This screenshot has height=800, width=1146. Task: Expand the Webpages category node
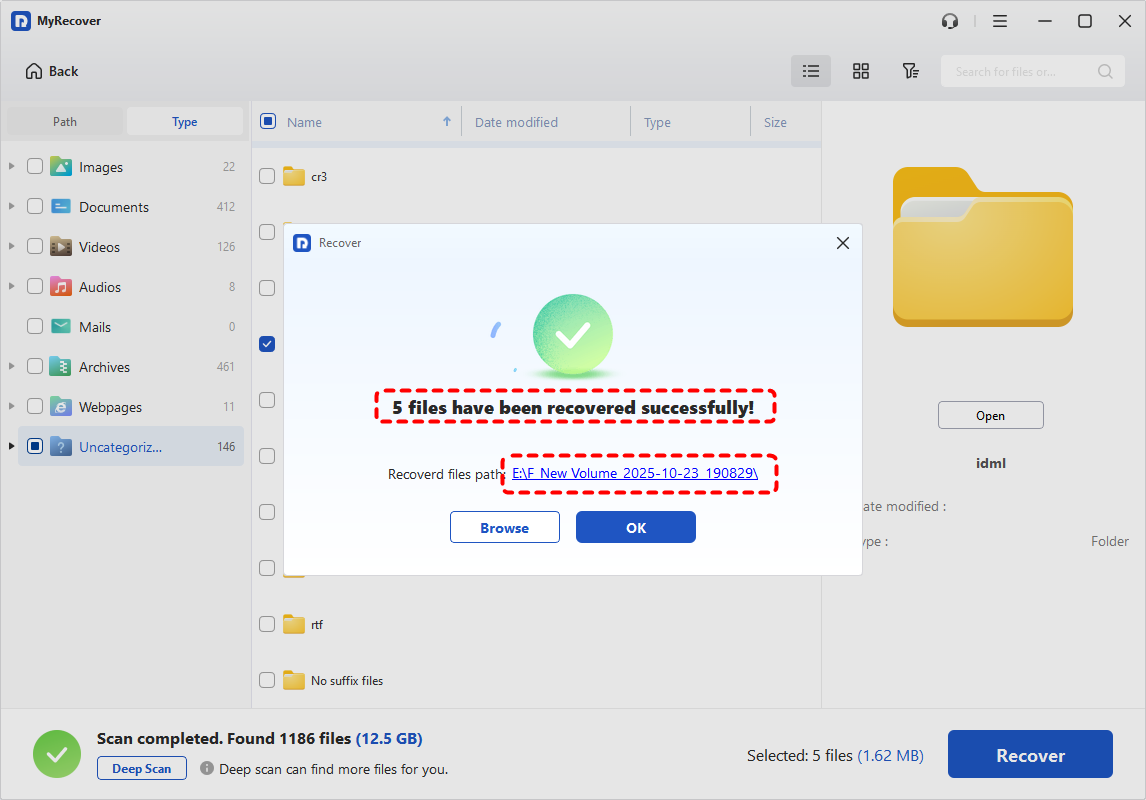click(x=12, y=407)
